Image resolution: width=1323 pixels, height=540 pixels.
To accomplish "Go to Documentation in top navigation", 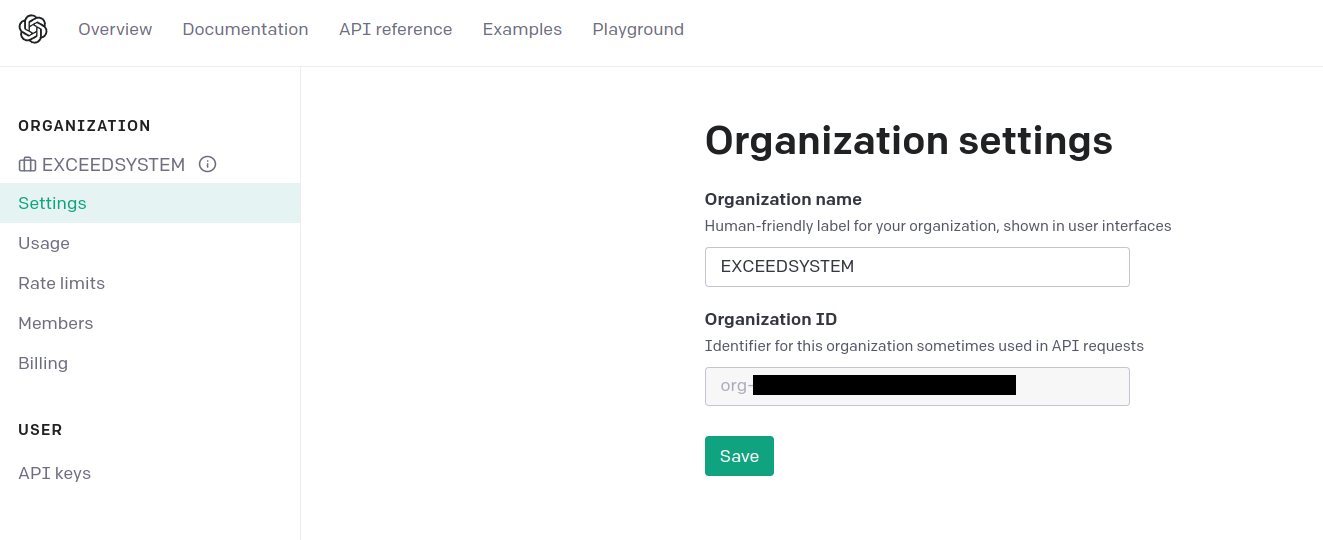I will pyautogui.click(x=245, y=29).
